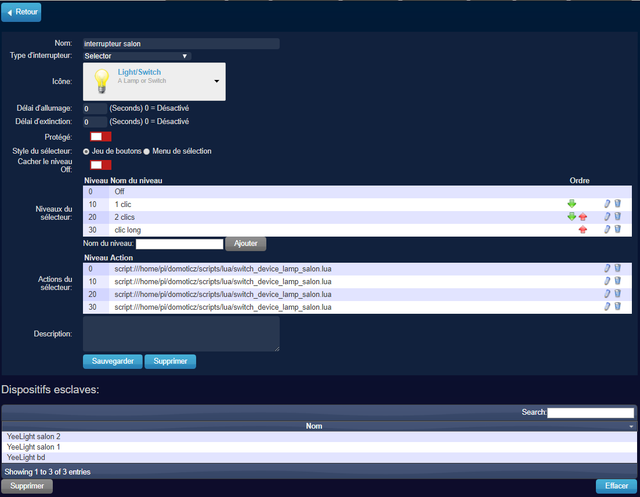Open the Type d'interrupteur dropdown

pyautogui.click(x=137, y=56)
